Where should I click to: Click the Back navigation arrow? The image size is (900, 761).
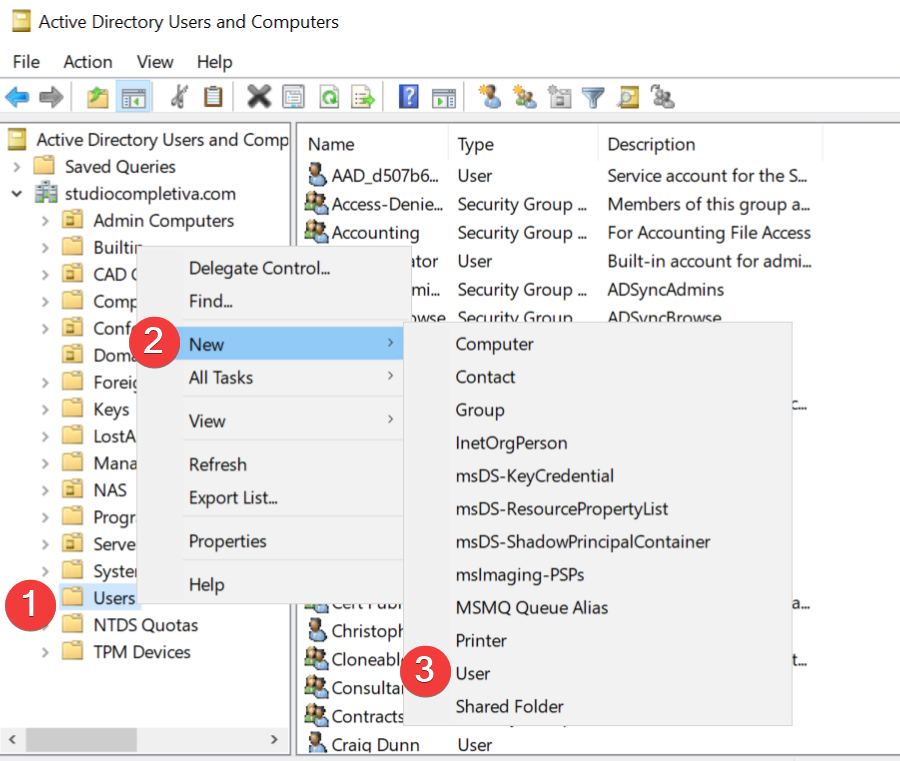click(18, 96)
